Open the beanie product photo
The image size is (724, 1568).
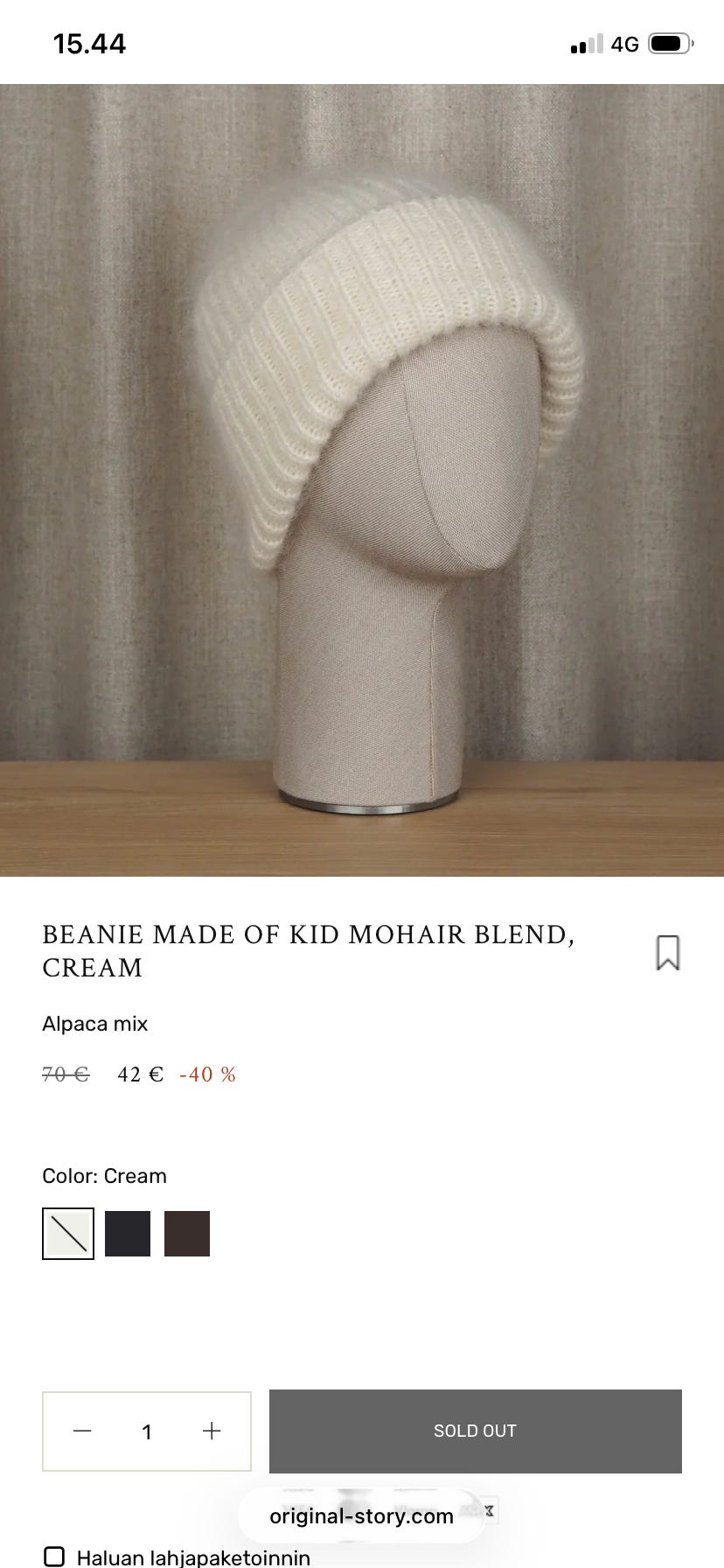click(362, 479)
